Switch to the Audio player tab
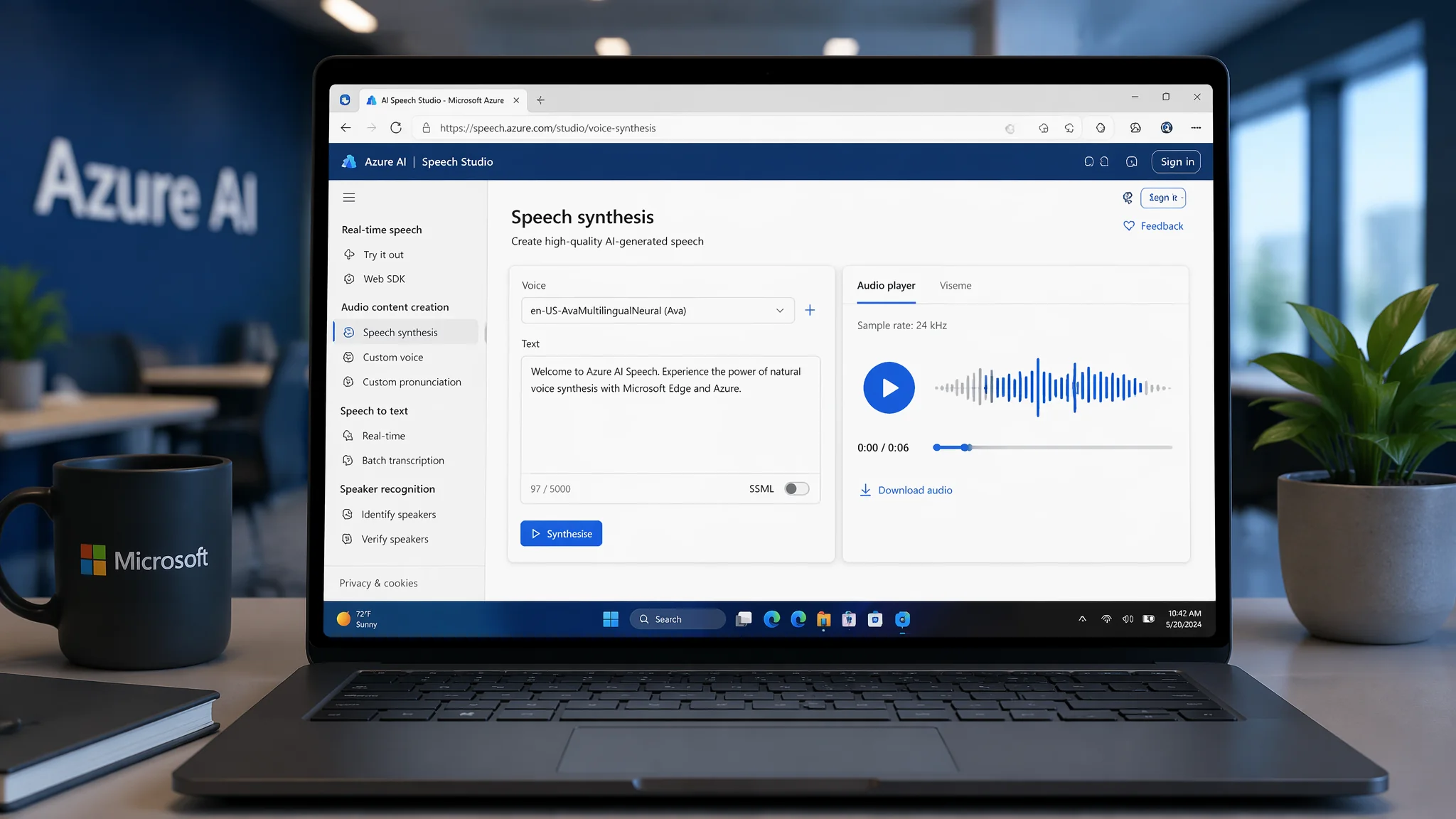1456x819 pixels. pyautogui.click(x=886, y=286)
